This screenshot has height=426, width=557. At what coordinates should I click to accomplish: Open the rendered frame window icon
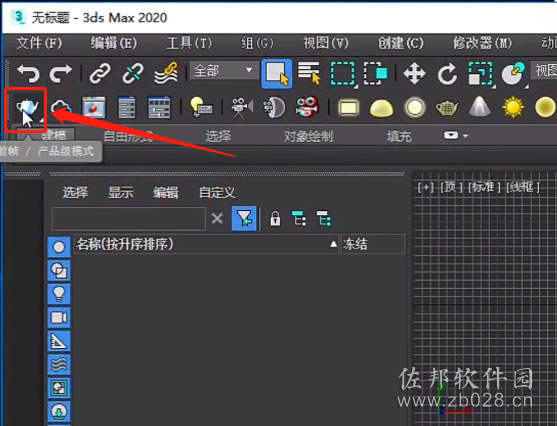point(93,107)
